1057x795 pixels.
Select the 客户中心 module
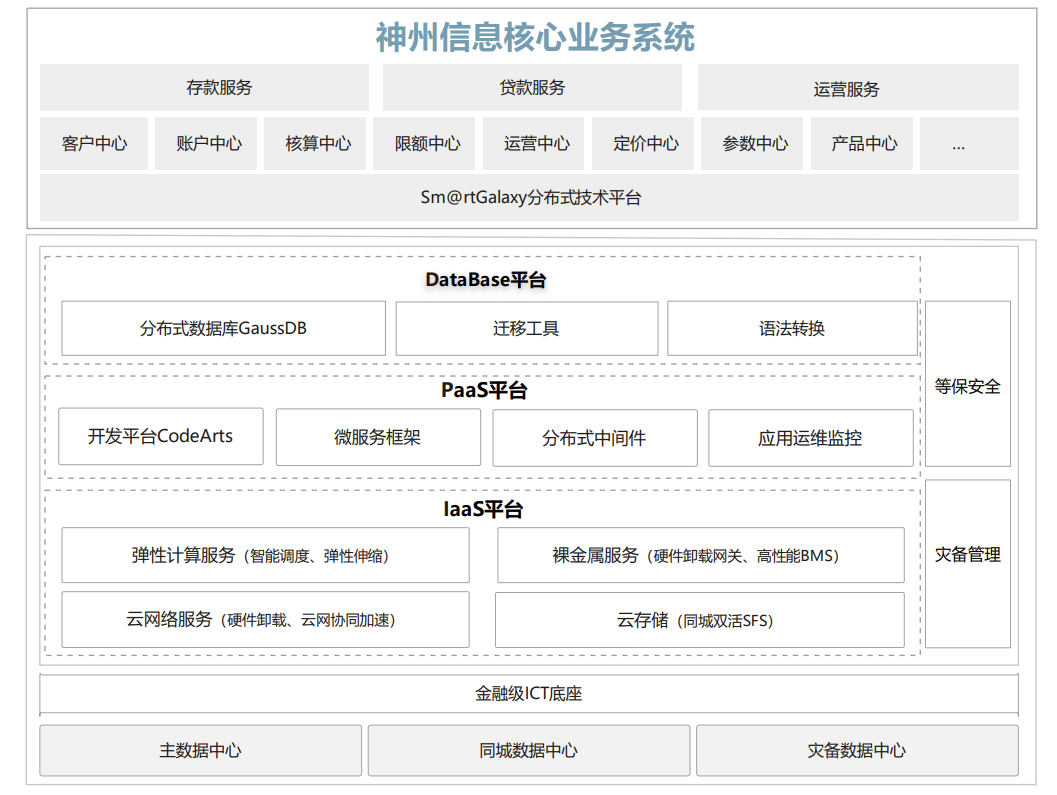pos(93,143)
